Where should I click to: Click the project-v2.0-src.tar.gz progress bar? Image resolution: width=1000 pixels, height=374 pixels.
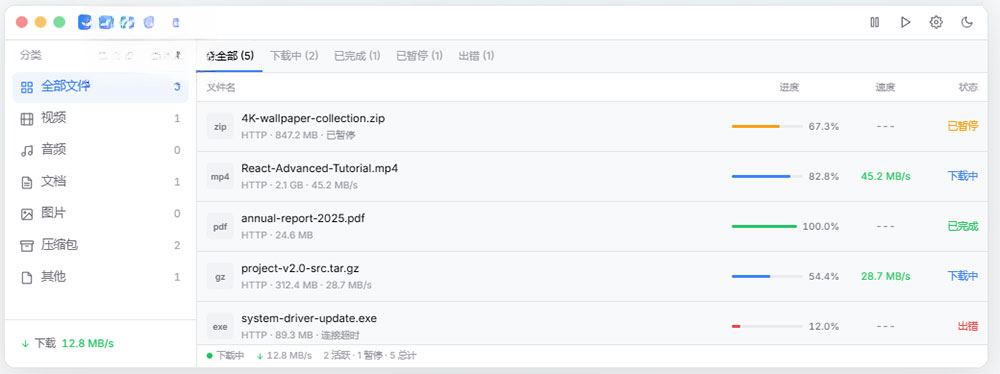767,276
